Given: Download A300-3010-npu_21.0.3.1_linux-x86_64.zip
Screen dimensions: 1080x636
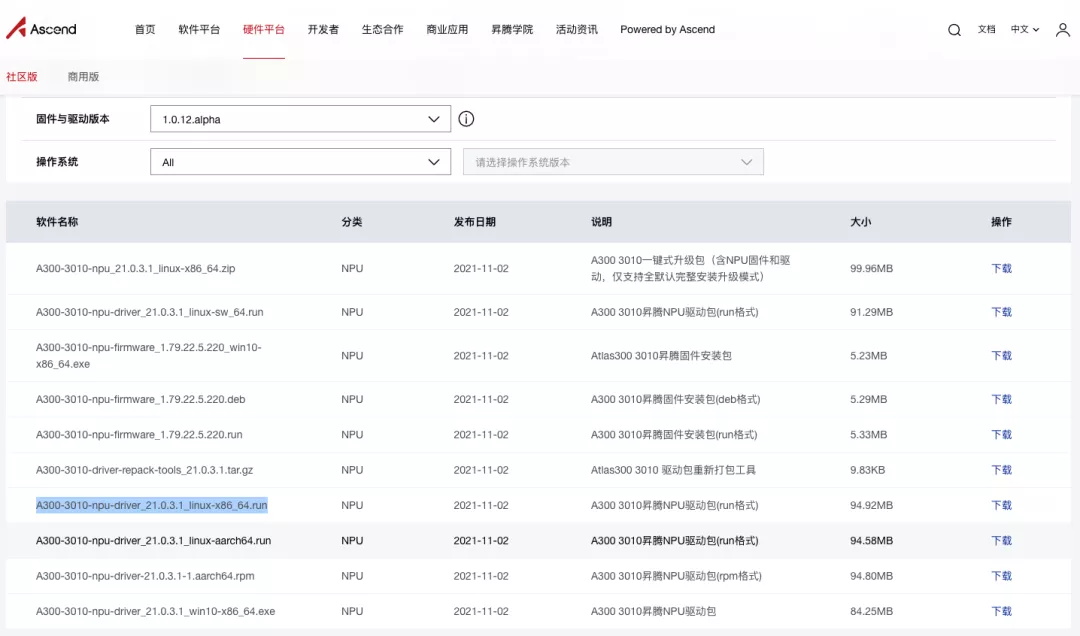Looking at the screenshot, I should [x=1001, y=268].
